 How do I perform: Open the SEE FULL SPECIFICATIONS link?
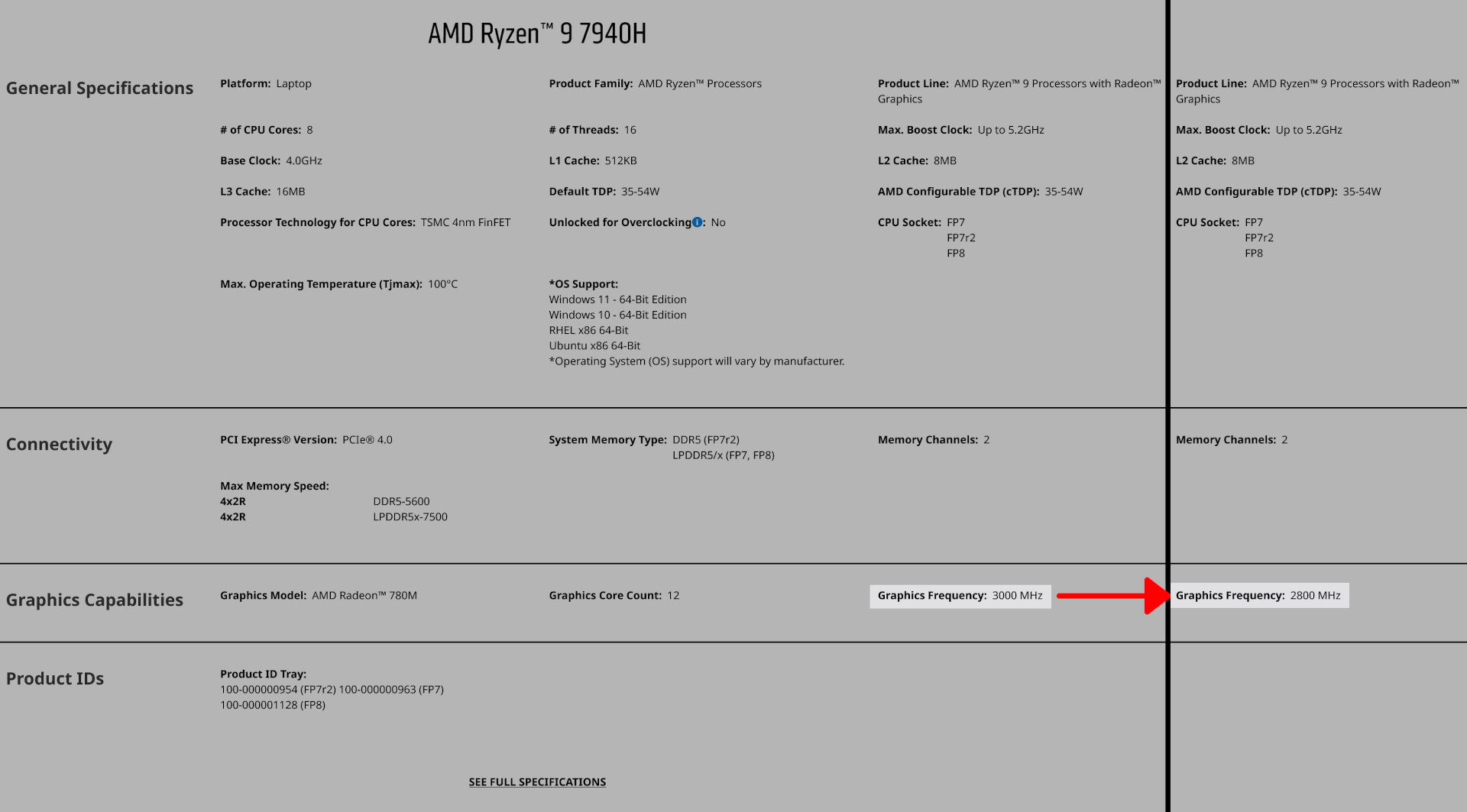[x=537, y=782]
